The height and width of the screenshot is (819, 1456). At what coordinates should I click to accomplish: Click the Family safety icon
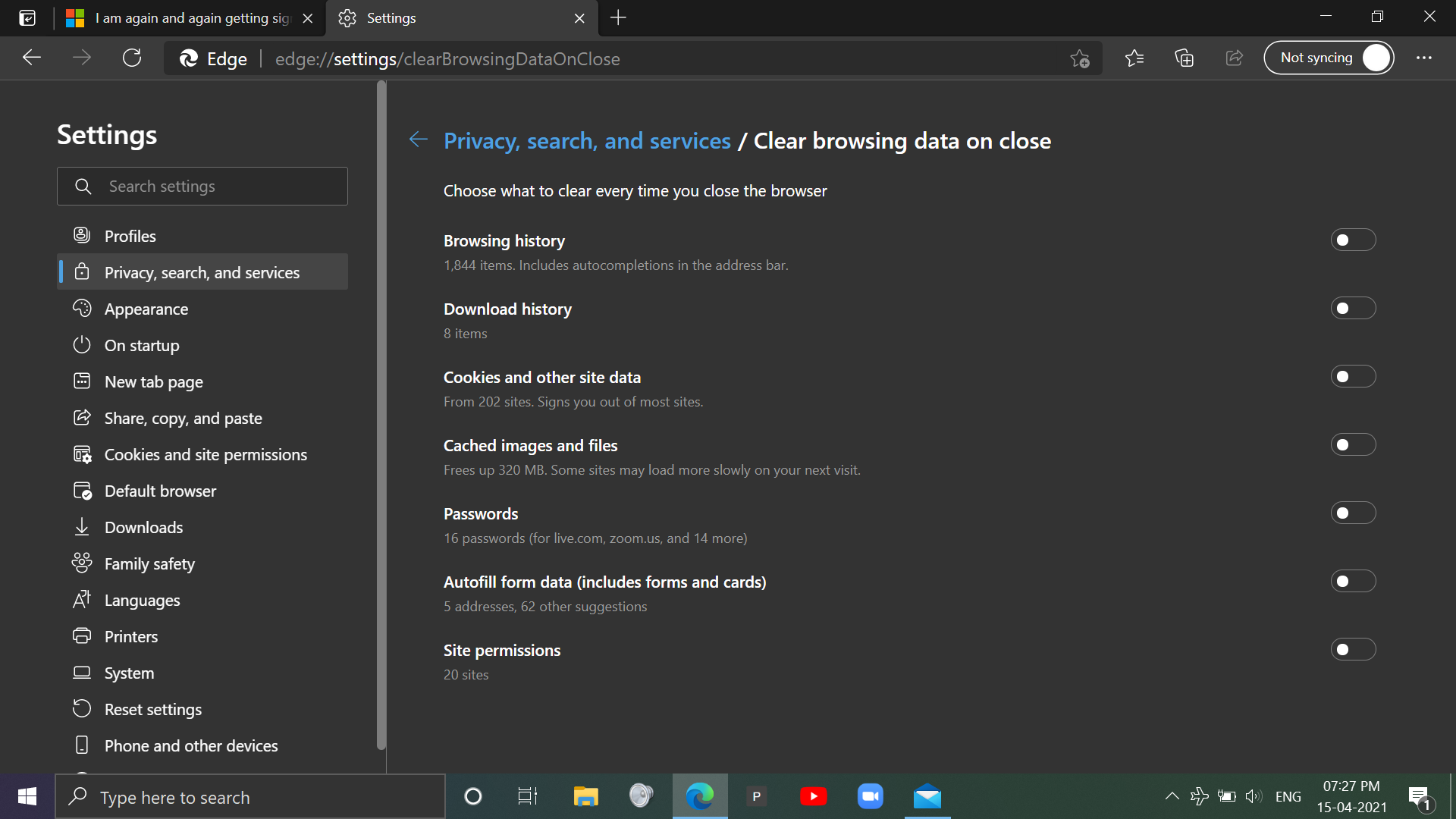(82, 562)
